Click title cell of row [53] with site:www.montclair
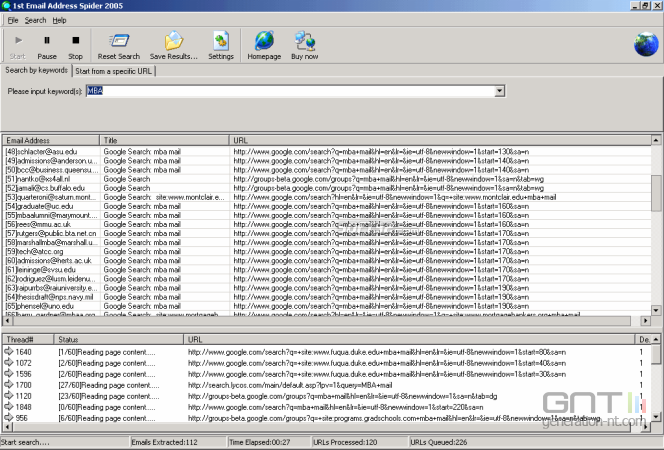The image size is (664, 450). tap(164, 197)
